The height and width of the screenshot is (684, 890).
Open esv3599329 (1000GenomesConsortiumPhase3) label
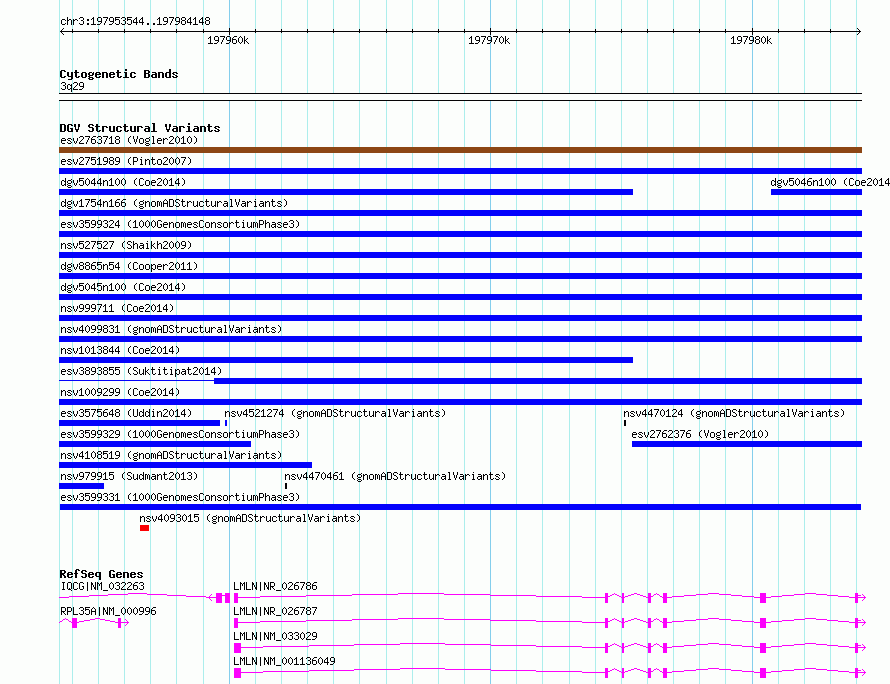[x=180, y=434]
